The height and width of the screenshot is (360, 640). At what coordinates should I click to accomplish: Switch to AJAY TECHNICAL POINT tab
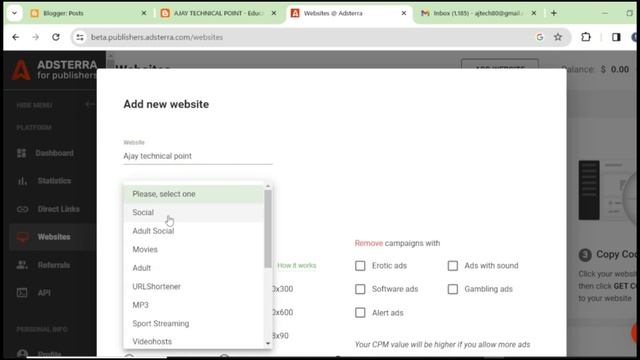tap(219, 13)
